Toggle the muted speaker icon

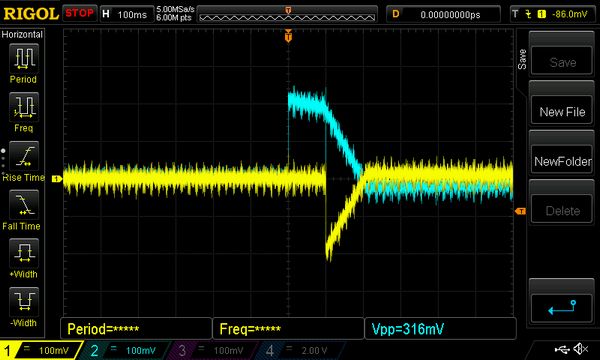tap(580, 349)
